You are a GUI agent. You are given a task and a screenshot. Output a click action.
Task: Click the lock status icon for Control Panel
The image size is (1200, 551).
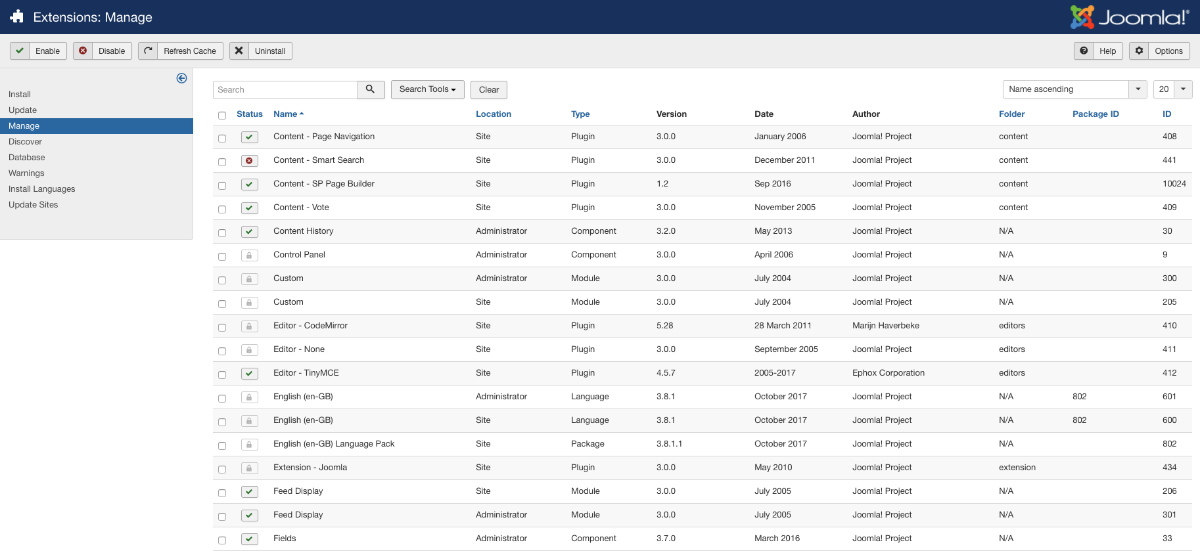click(249, 255)
